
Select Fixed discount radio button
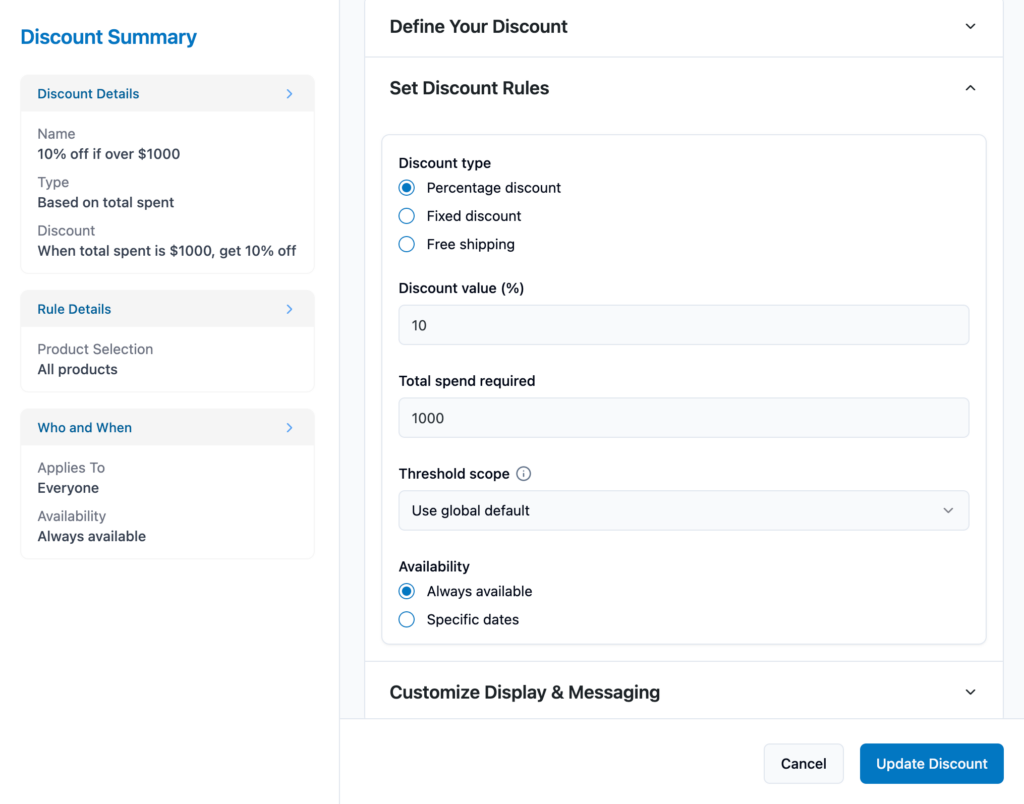point(406,216)
